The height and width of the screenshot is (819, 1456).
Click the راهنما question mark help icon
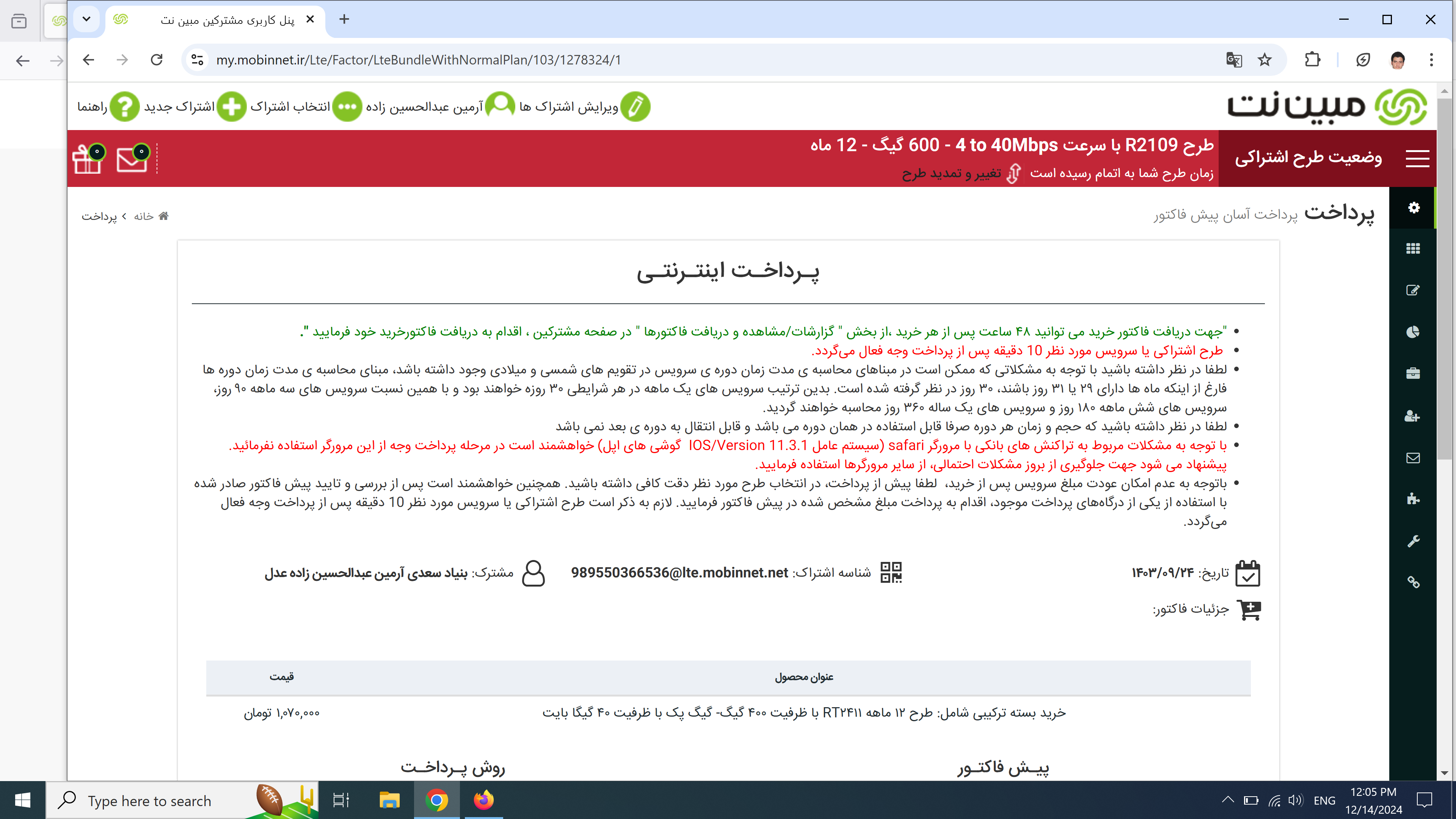pyautogui.click(x=124, y=106)
